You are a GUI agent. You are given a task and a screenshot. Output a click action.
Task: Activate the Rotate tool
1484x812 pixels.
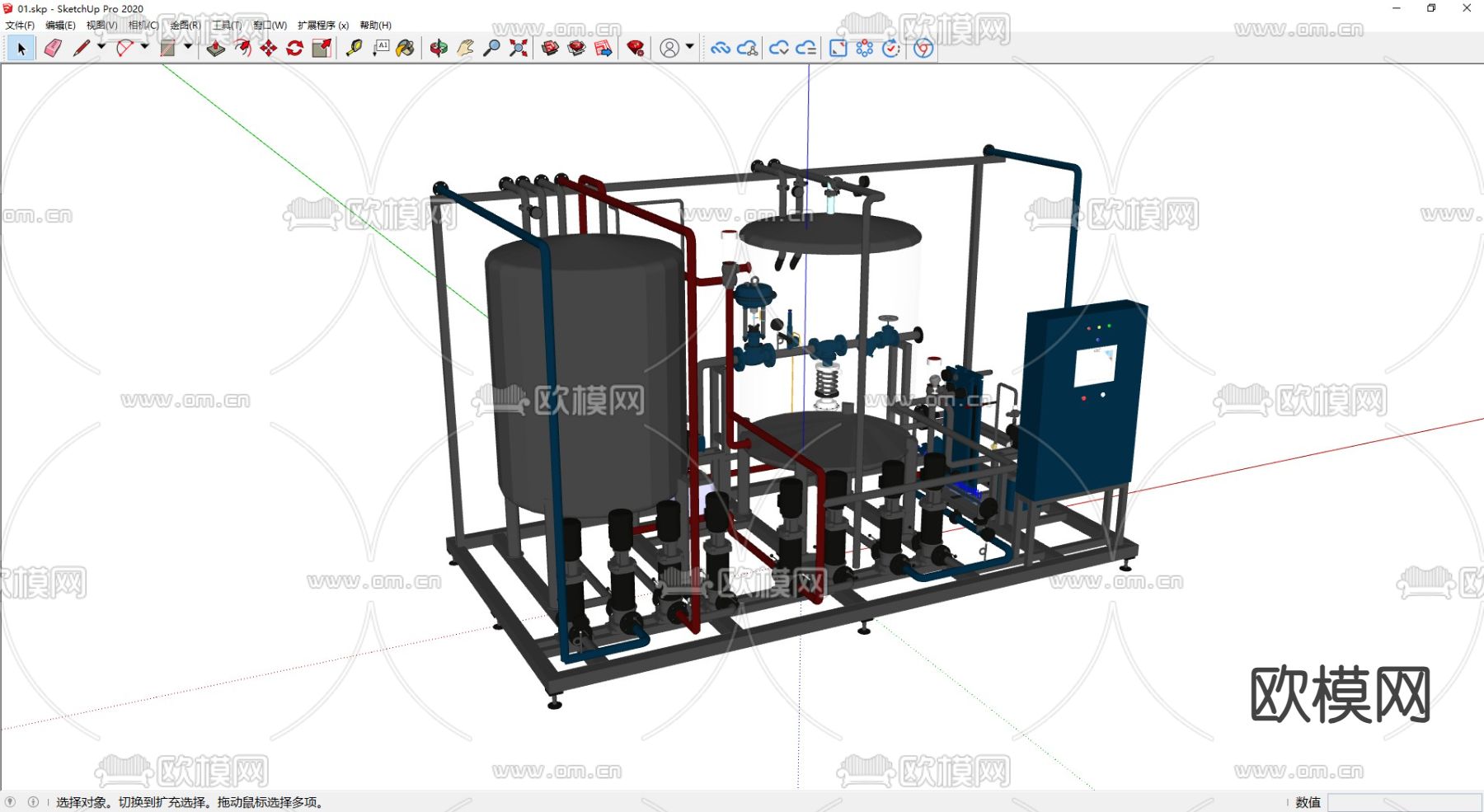click(x=295, y=49)
